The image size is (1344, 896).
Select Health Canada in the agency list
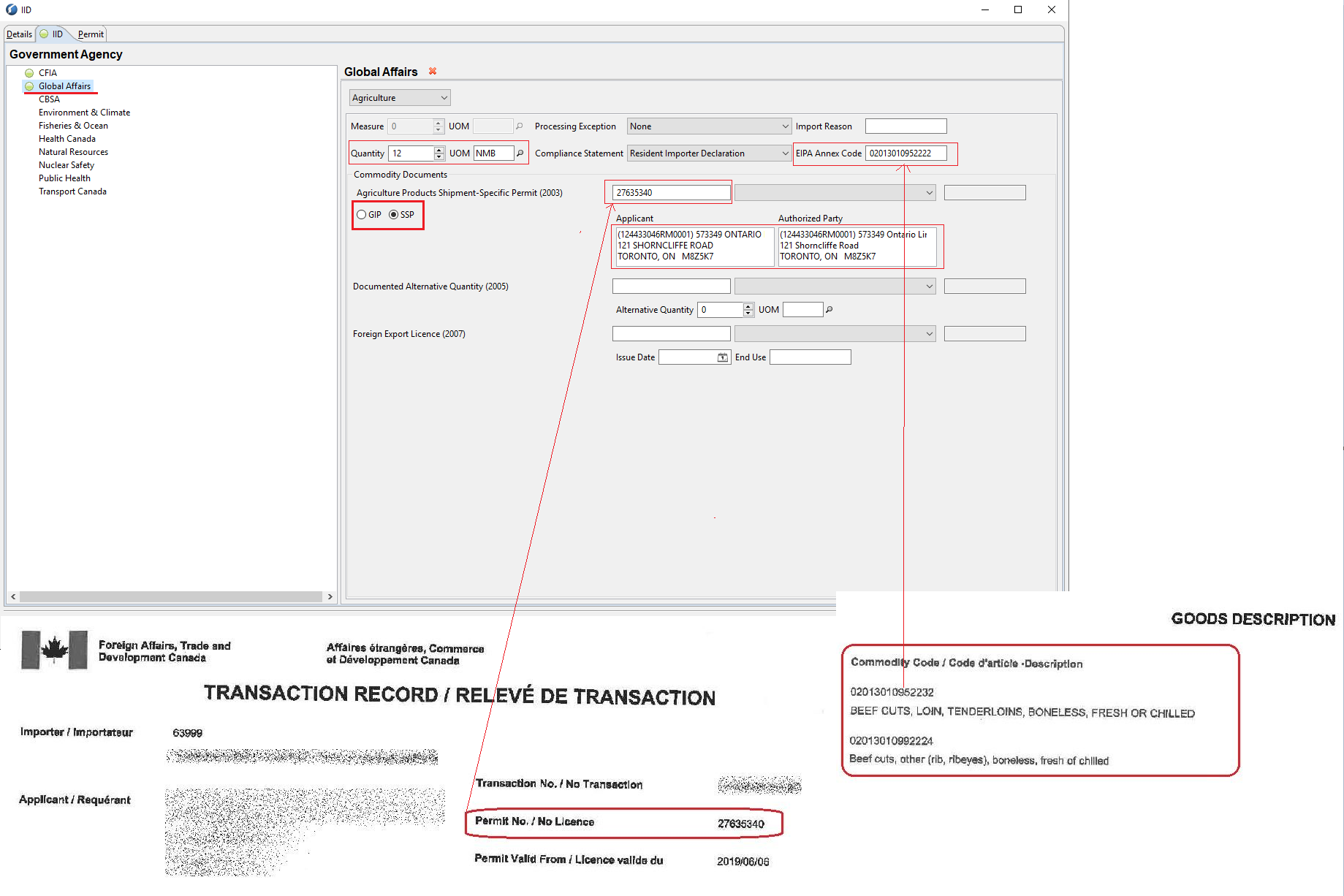tap(67, 139)
